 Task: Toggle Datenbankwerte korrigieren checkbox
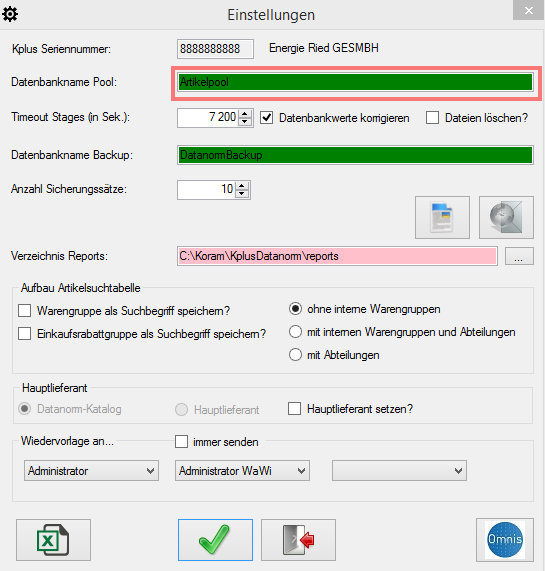[266, 118]
